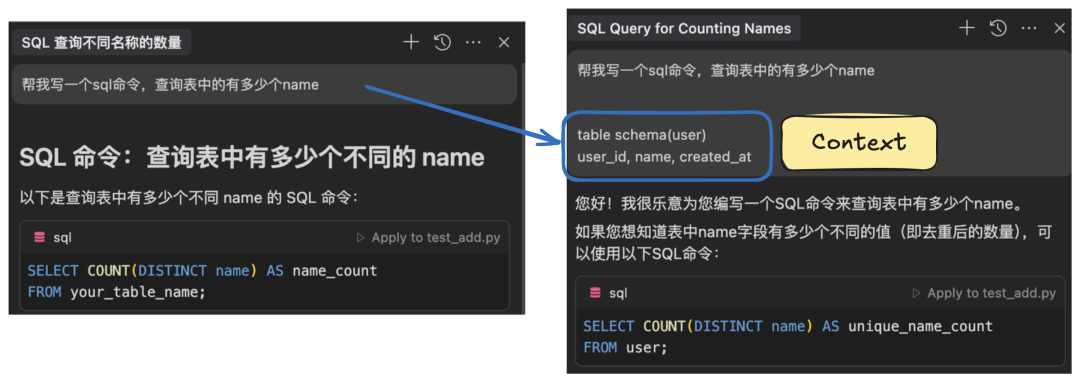Click the left prompt message box
Viewport: 1080px width, 382px height.
(x=264, y=85)
